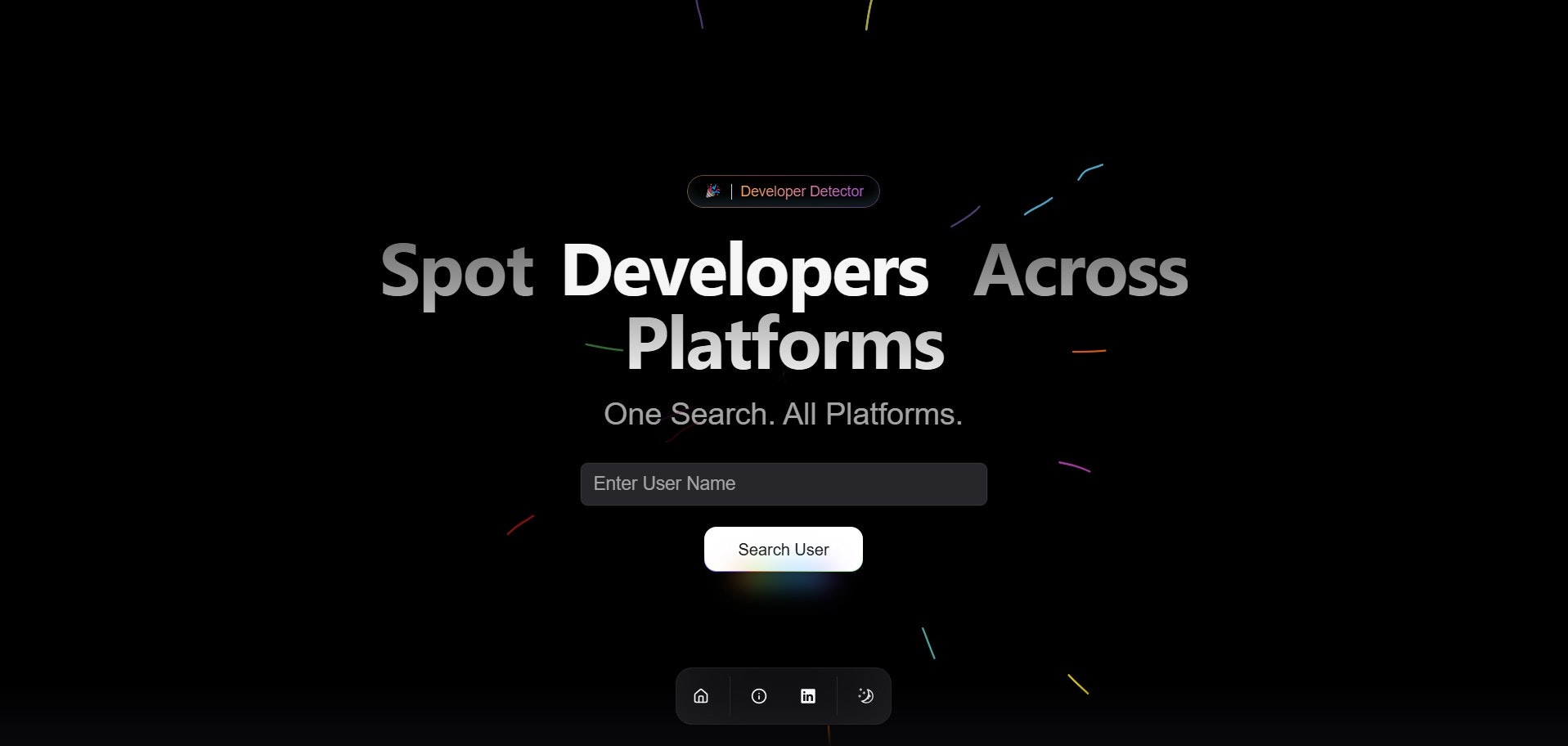Click Search User to find a developer
1568x746 pixels.
(783, 549)
